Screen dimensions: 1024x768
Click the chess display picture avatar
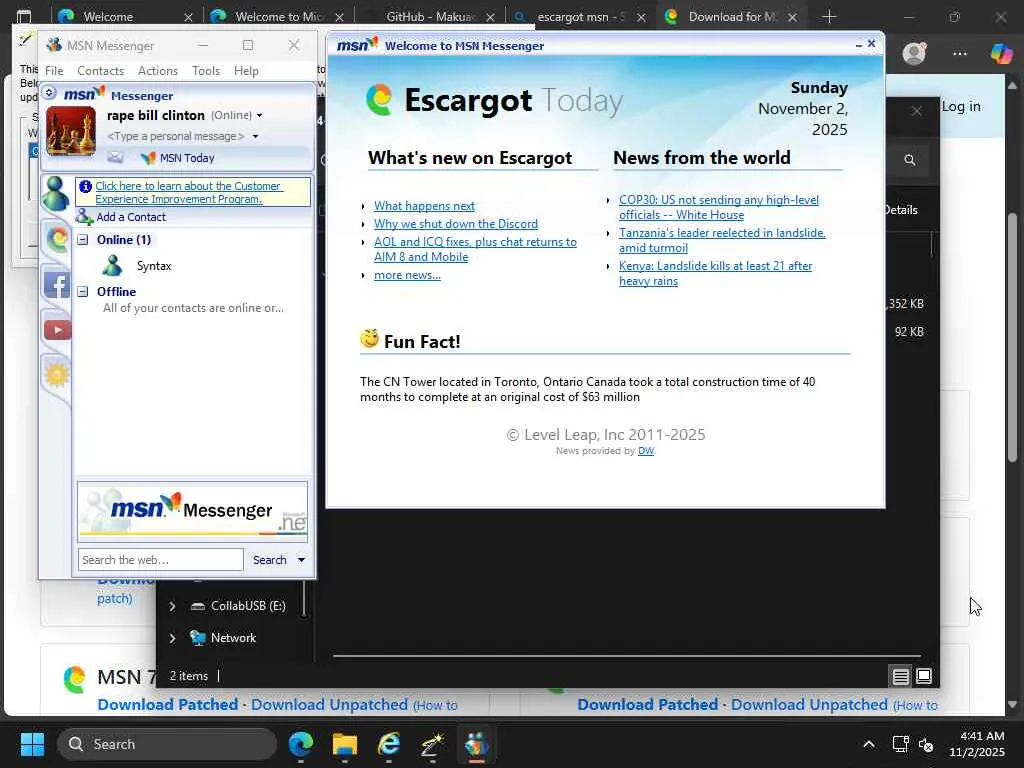pos(71,131)
